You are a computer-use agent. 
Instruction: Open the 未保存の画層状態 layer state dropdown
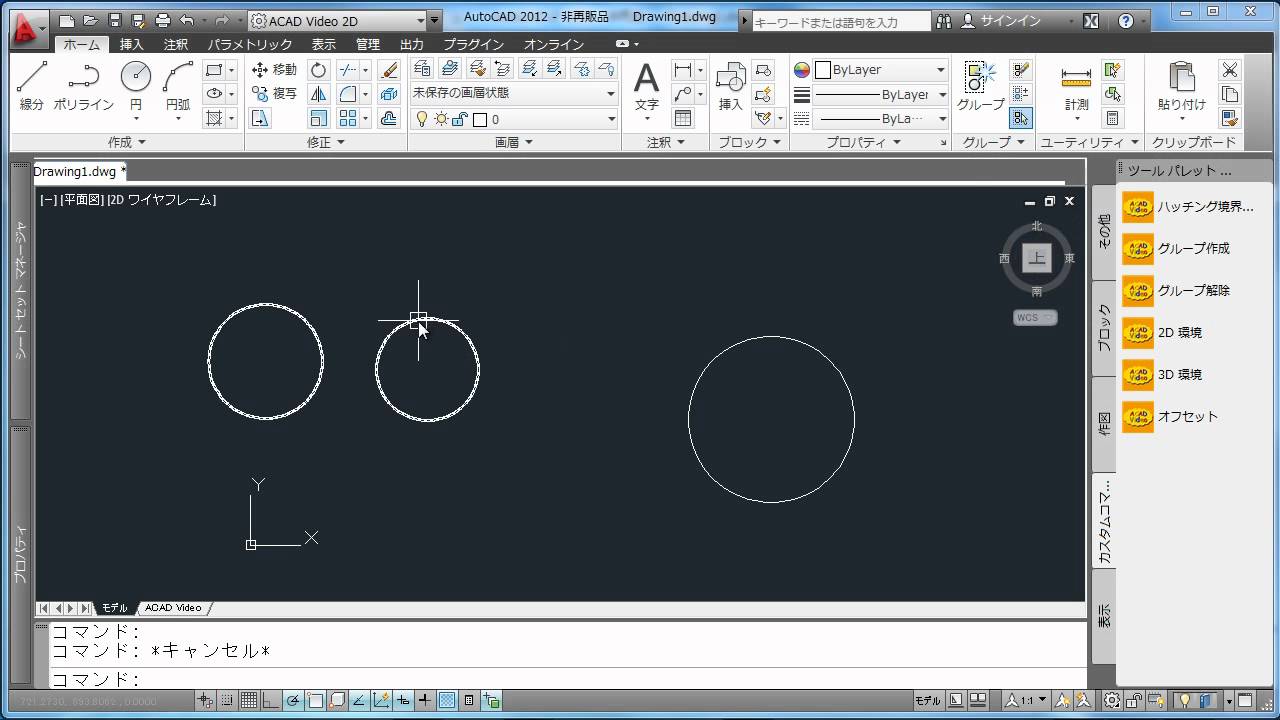tap(514, 93)
